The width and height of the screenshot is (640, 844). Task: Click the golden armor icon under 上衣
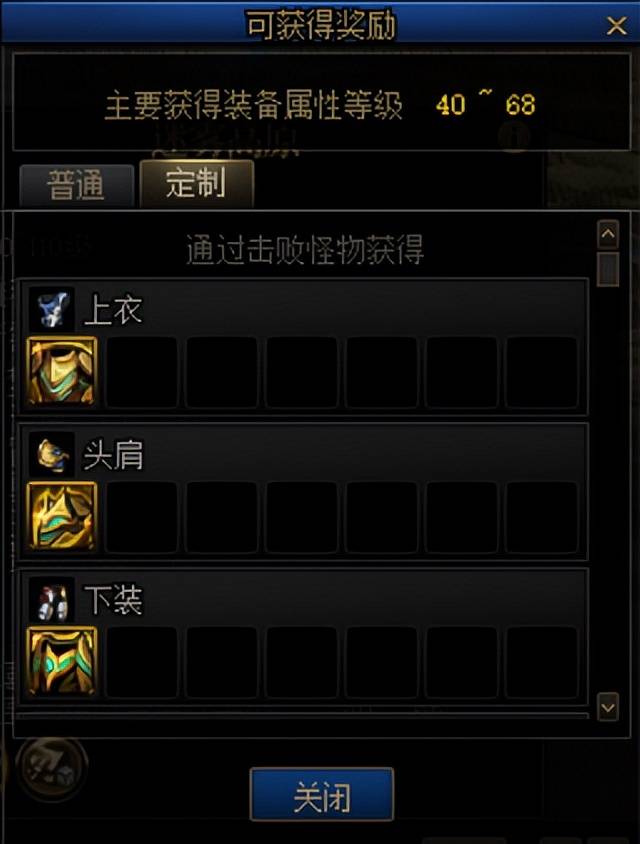coord(62,371)
